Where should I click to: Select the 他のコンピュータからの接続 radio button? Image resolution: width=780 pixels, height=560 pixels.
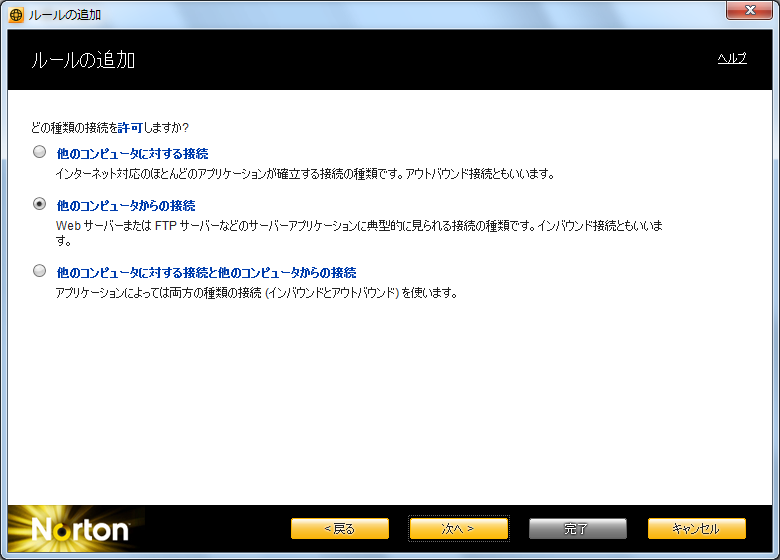tap(39, 204)
